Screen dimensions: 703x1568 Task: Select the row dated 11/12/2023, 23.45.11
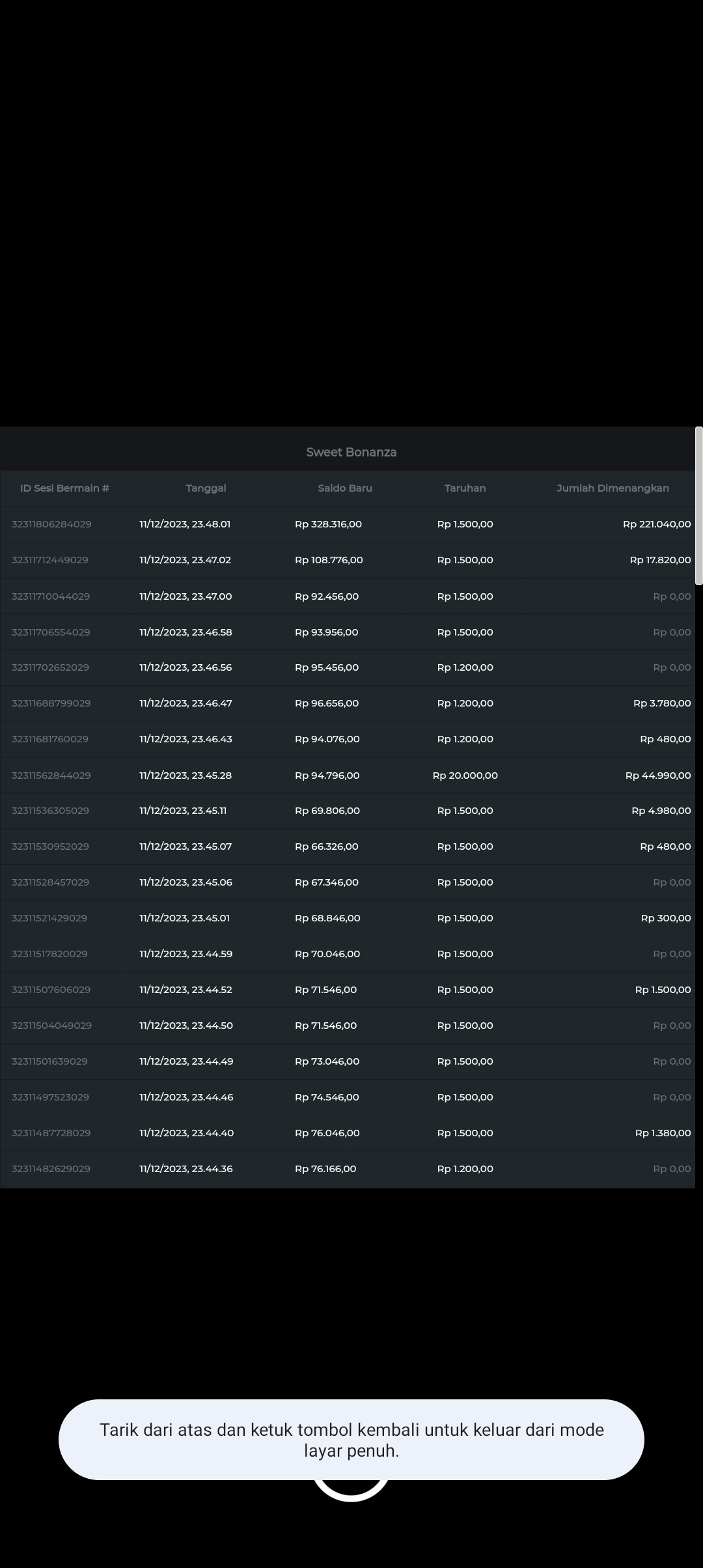[183, 811]
